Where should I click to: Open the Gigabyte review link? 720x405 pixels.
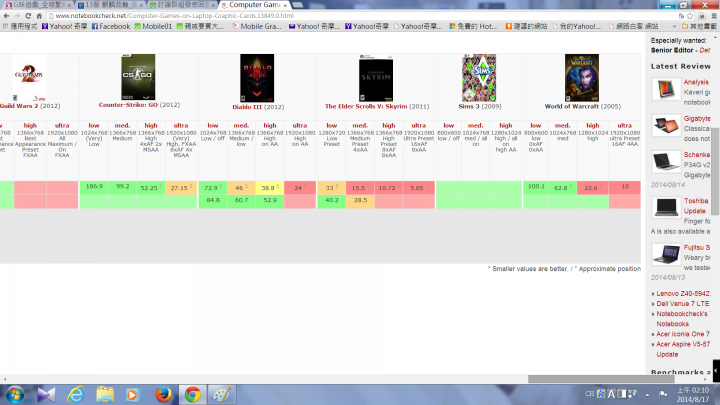697,118
